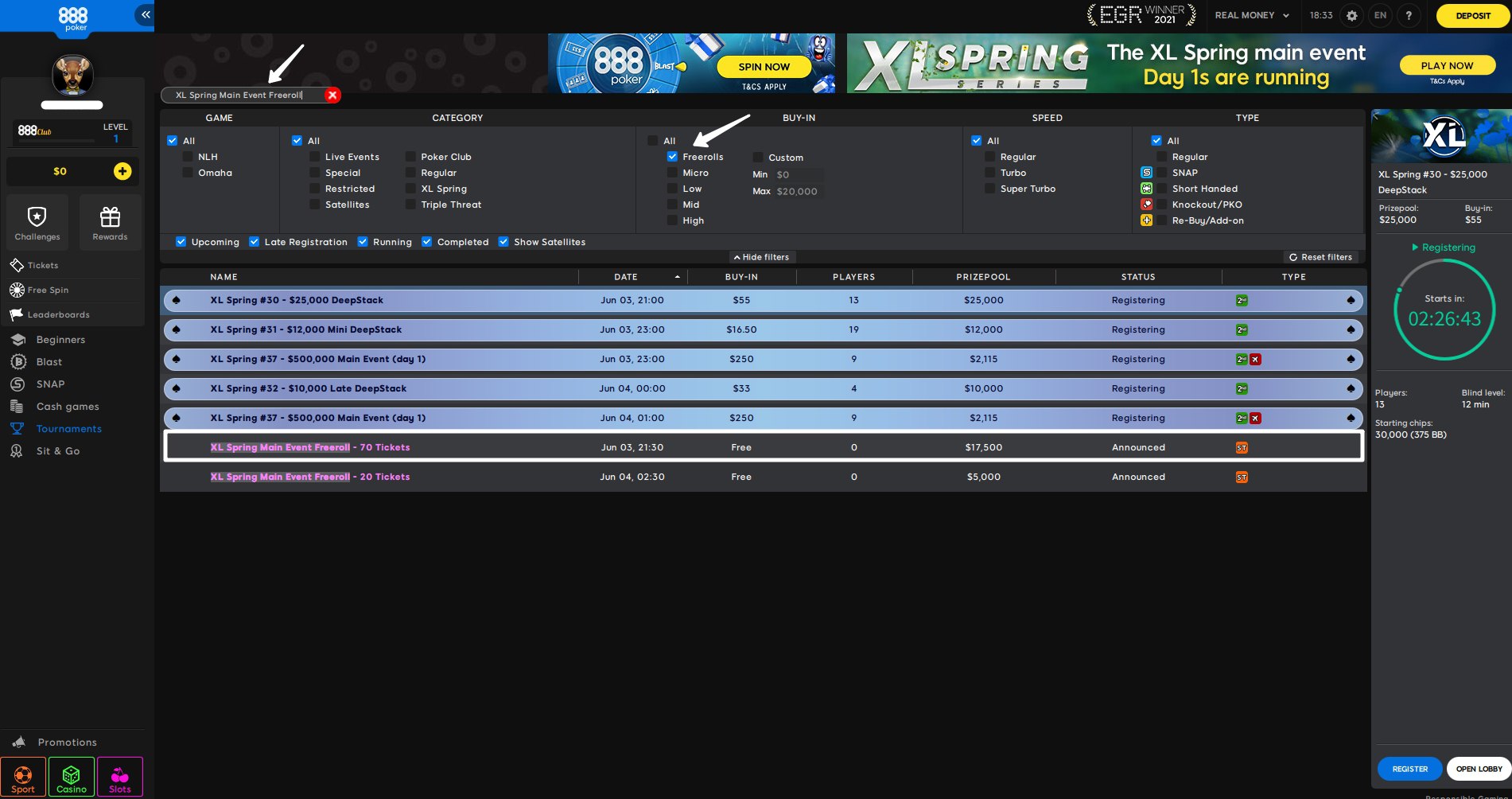Click the Short Handed green icon
The height and width of the screenshot is (799, 1512).
1146,189
